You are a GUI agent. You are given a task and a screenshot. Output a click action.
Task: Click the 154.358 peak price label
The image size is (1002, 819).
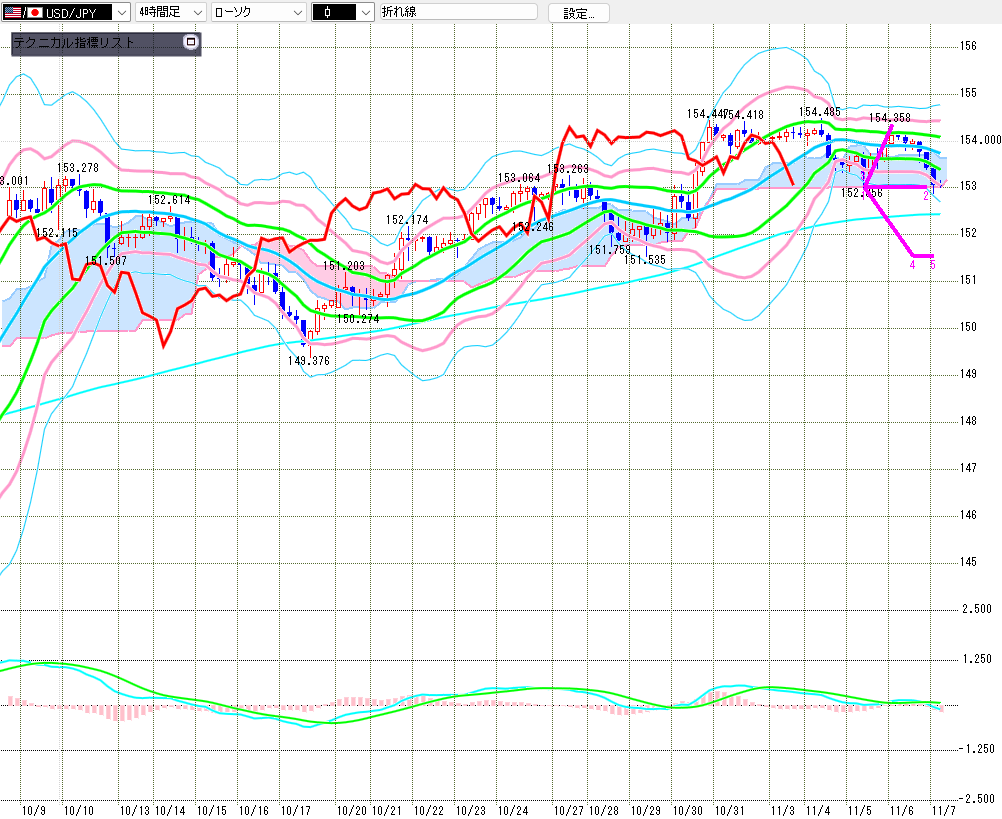[888, 118]
